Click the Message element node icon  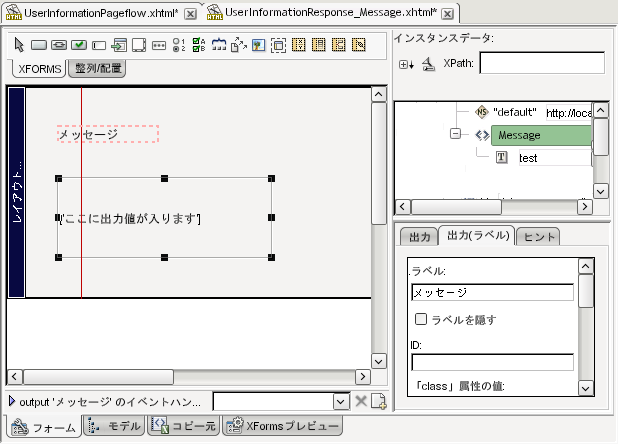point(482,136)
